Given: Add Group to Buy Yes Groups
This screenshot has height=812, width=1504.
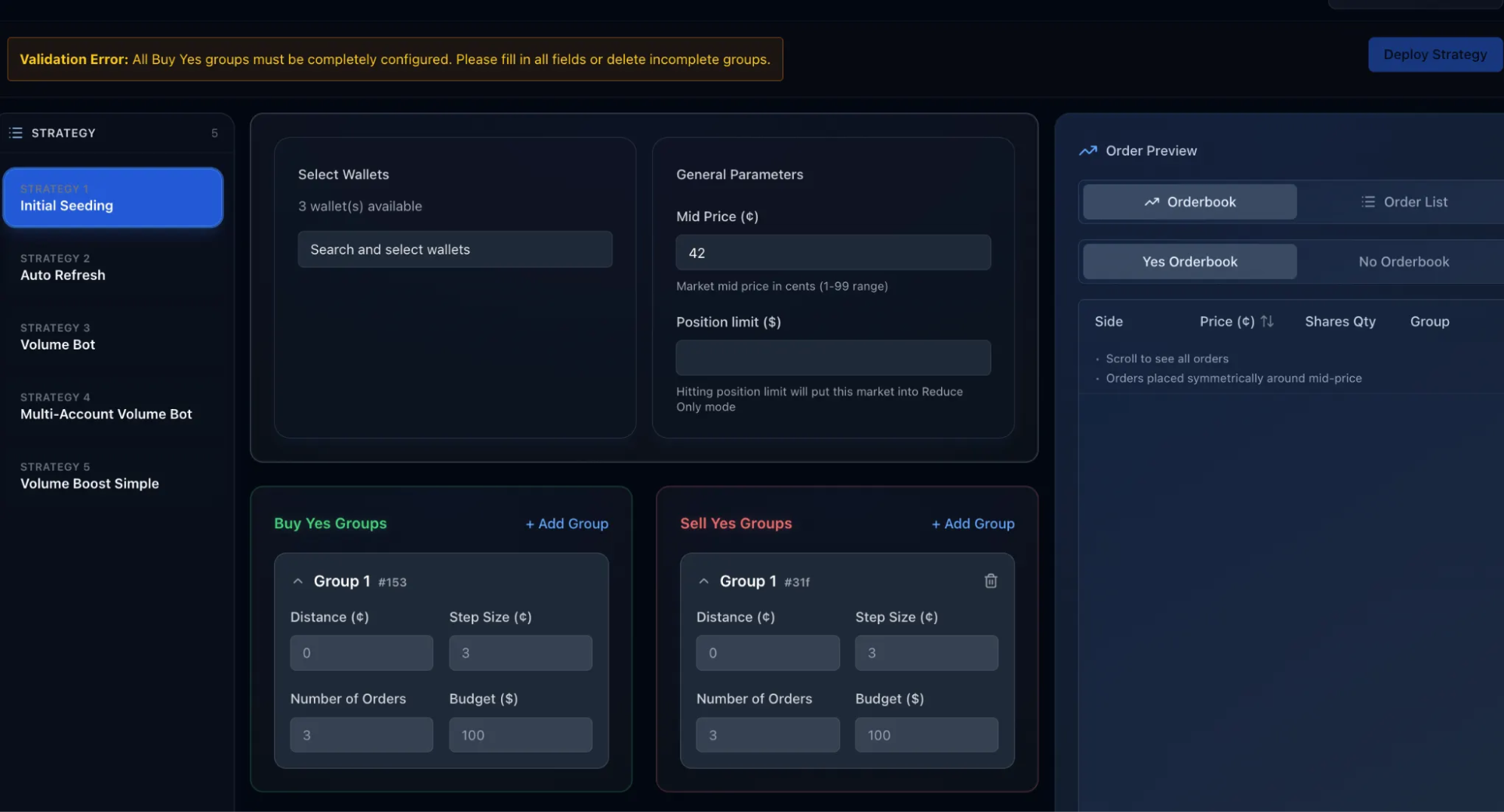Looking at the screenshot, I should (x=567, y=524).
